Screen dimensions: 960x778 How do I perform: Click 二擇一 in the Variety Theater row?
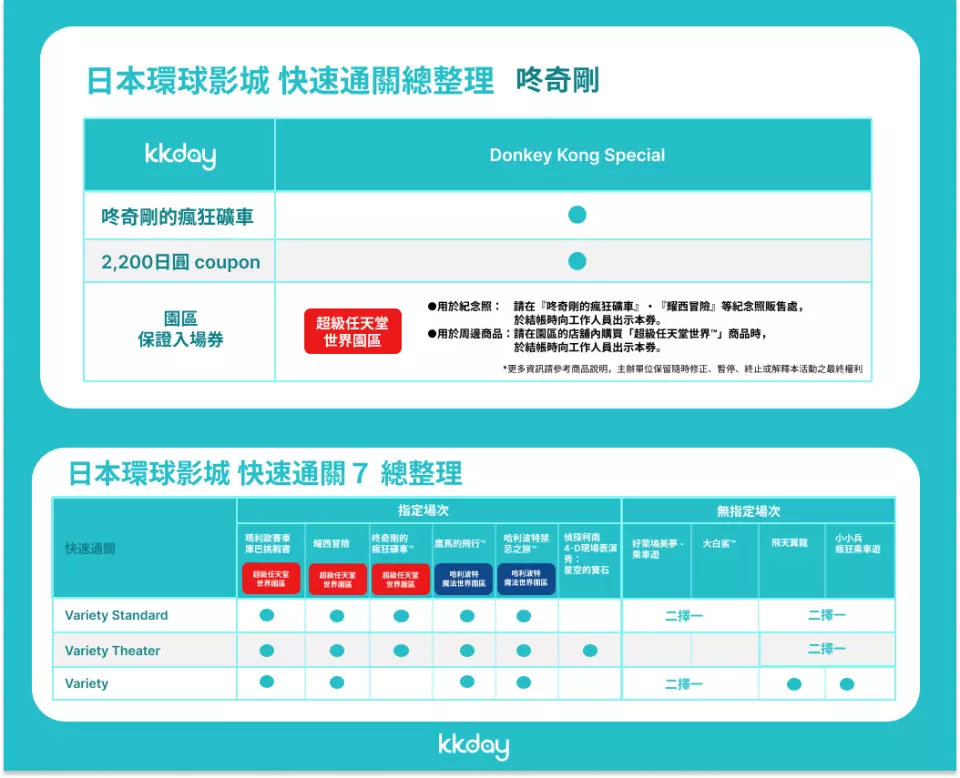tap(826, 650)
